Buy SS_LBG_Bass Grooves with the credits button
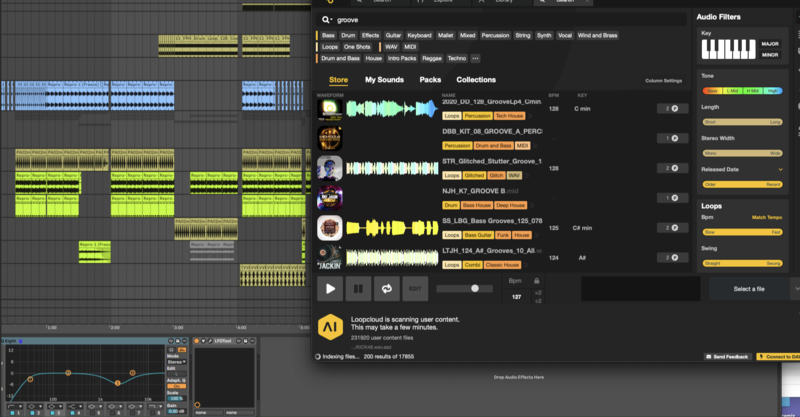 coord(672,228)
